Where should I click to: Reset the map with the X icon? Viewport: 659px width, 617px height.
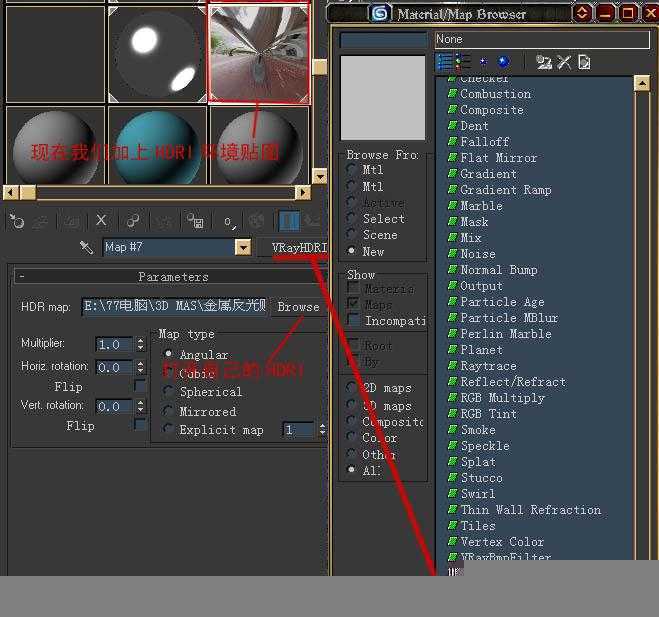tap(101, 220)
